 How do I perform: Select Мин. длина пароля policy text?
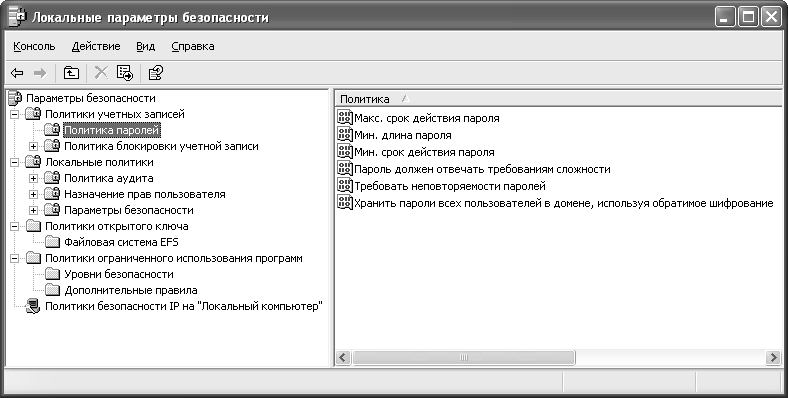(403, 135)
